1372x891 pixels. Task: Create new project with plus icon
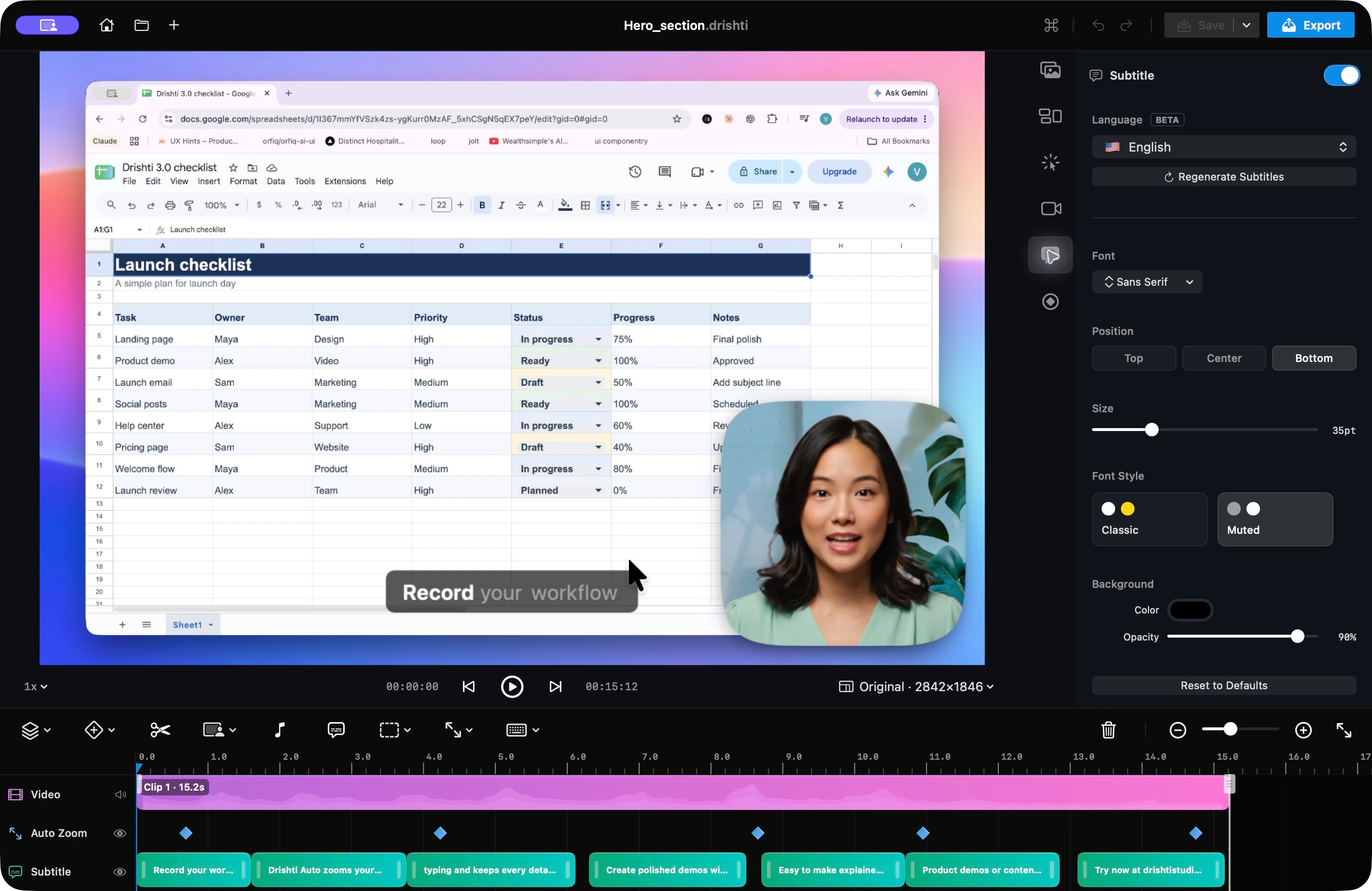(173, 25)
